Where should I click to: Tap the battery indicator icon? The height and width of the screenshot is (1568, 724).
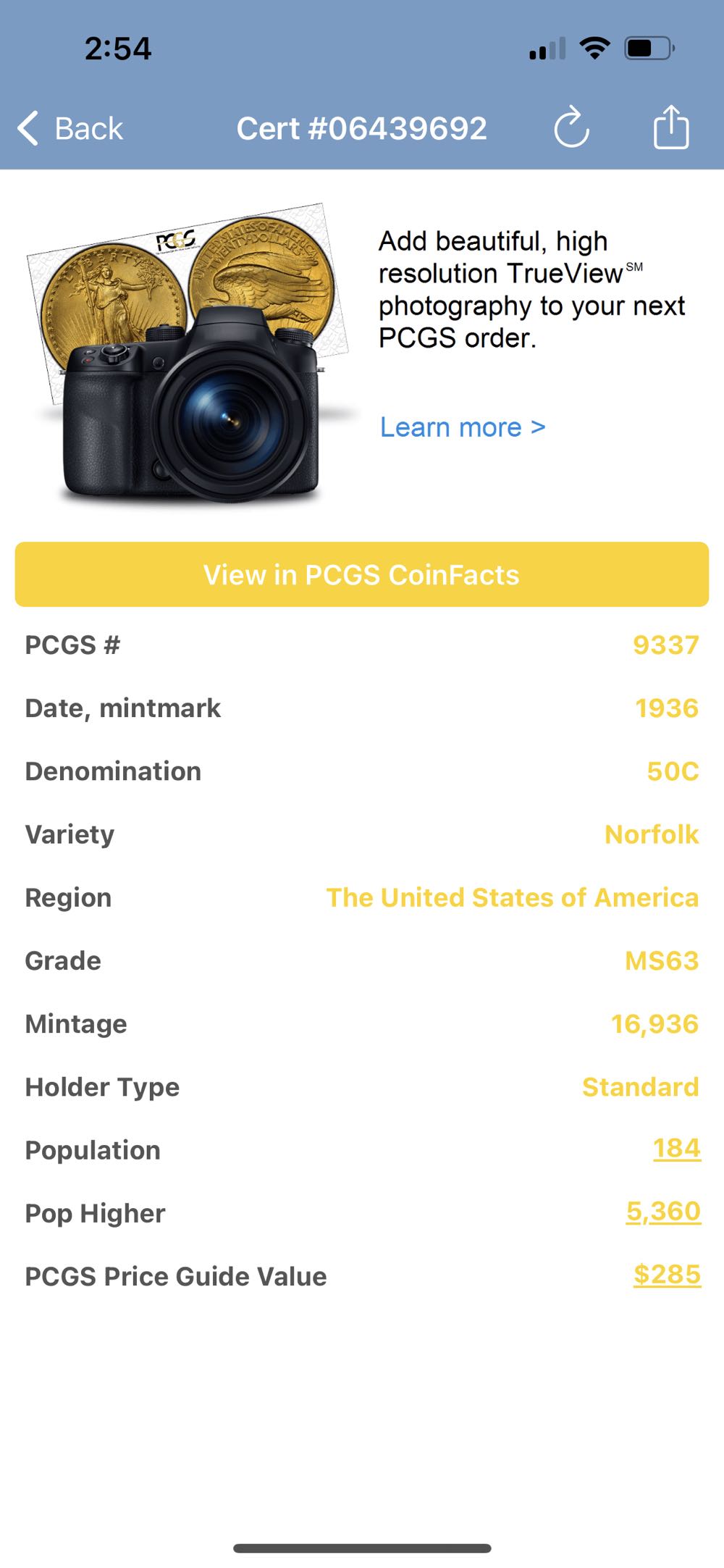coord(649,49)
